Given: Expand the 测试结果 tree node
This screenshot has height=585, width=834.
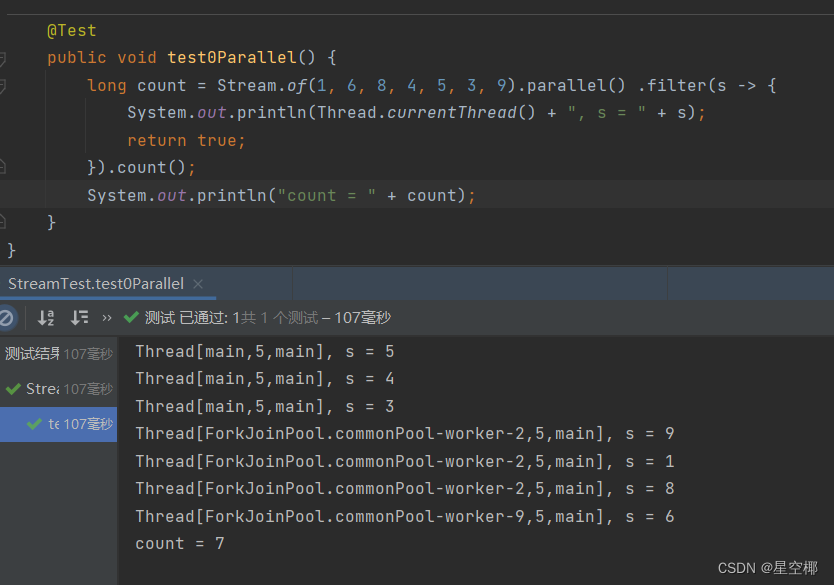Looking at the screenshot, I should click(x=30, y=353).
